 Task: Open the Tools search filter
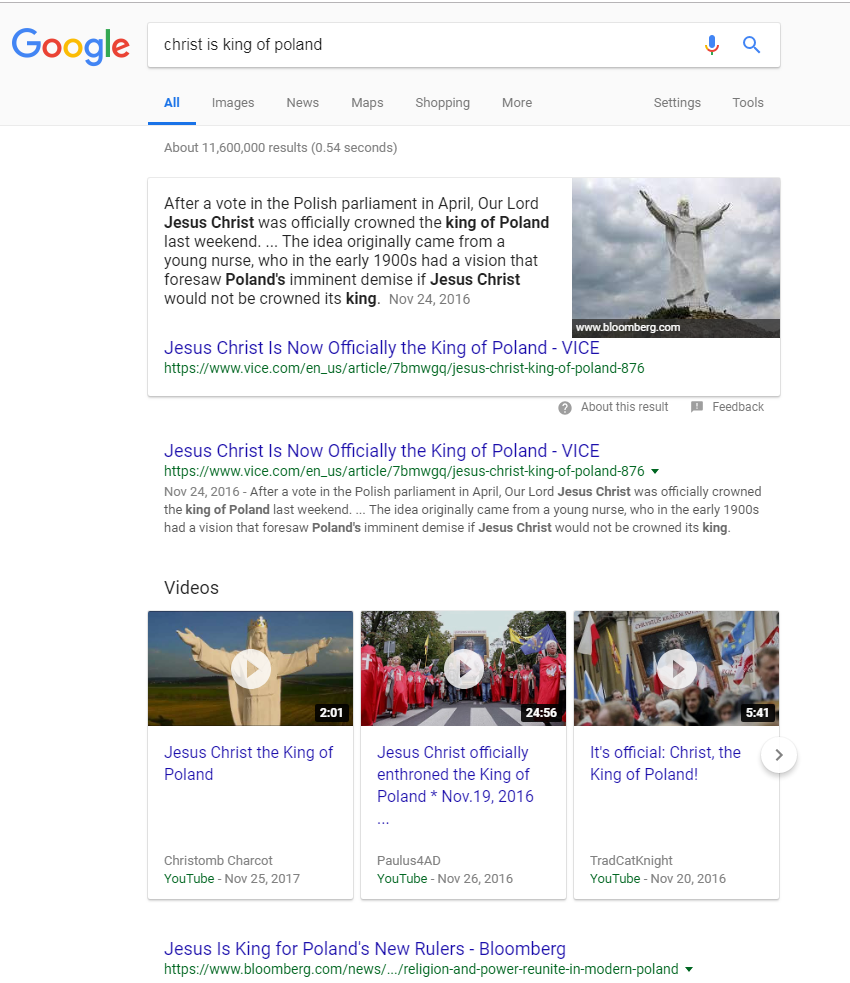point(748,103)
